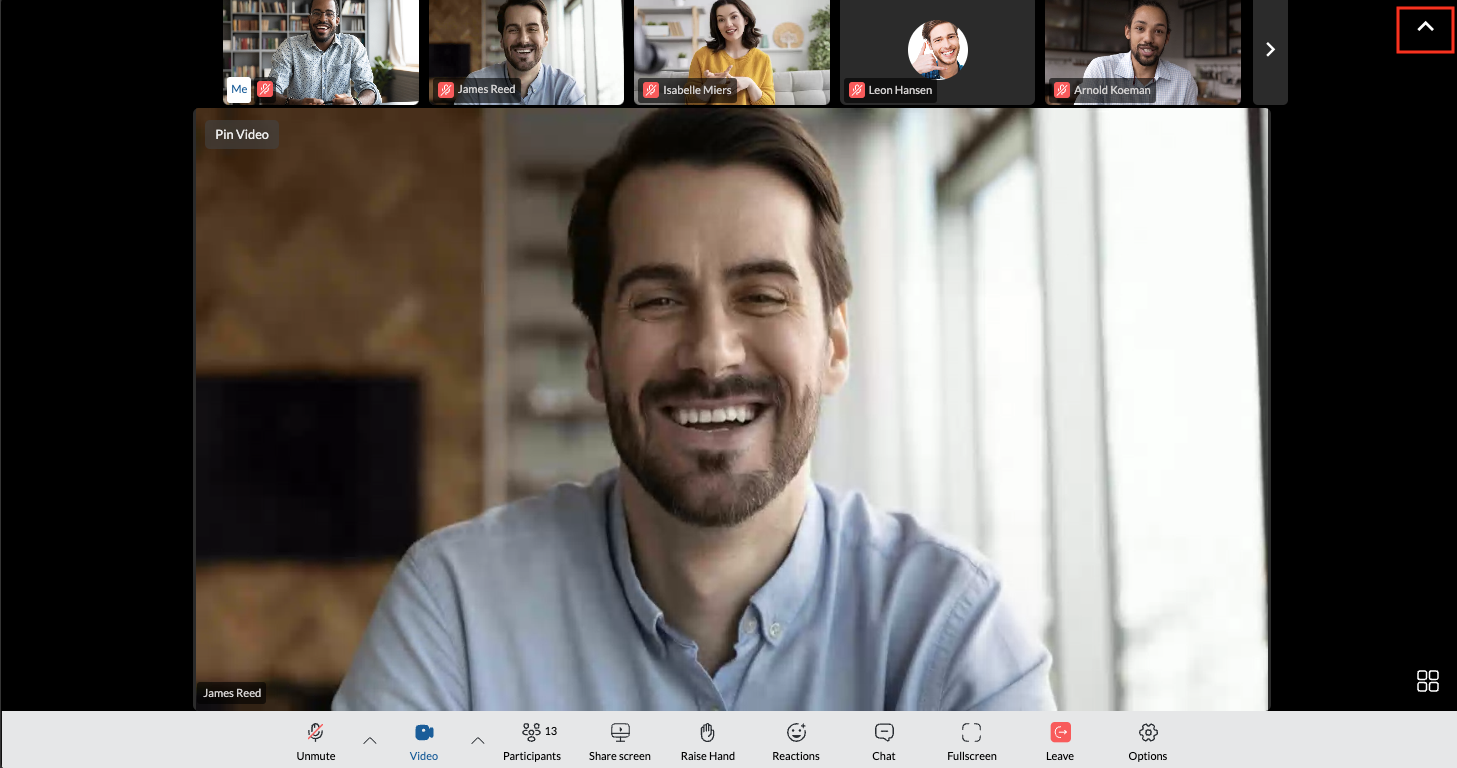The height and width of the screenshot is (768, 1457).
Task: Select James Reed's video thumbnail
Action: (x=526, y=50)
